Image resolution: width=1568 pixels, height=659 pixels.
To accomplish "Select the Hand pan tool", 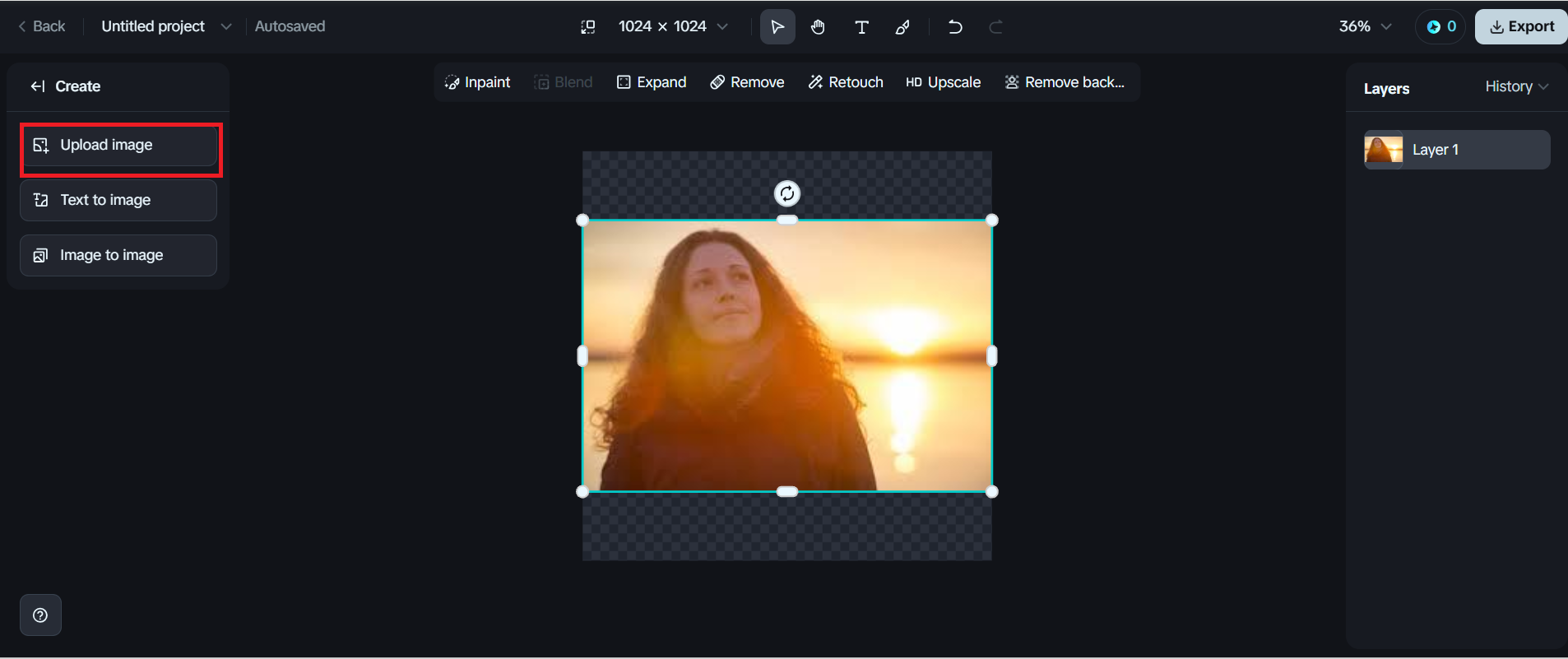I will (x=818, y=27).
